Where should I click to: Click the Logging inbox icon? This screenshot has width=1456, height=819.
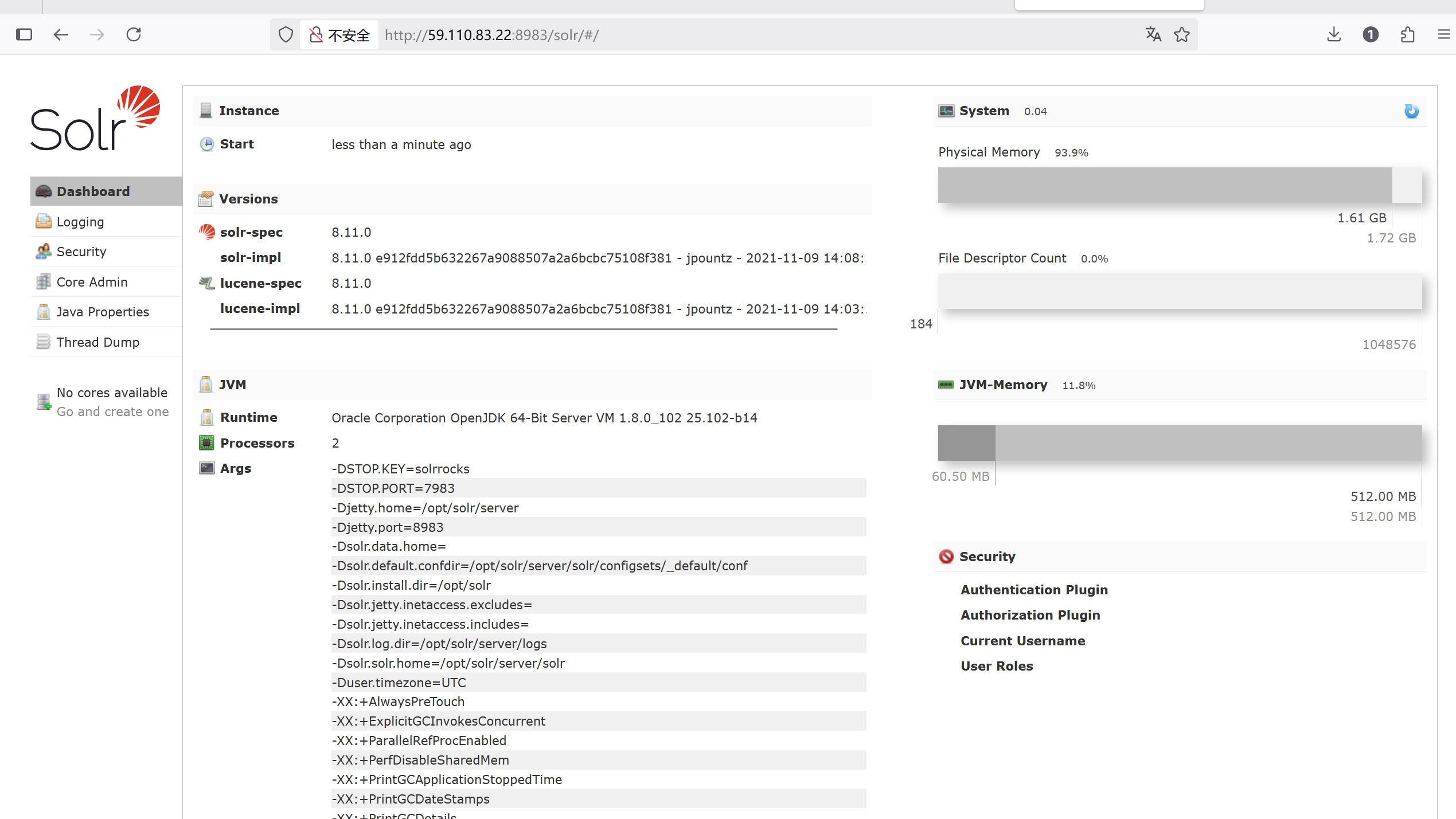coord(44,221)
